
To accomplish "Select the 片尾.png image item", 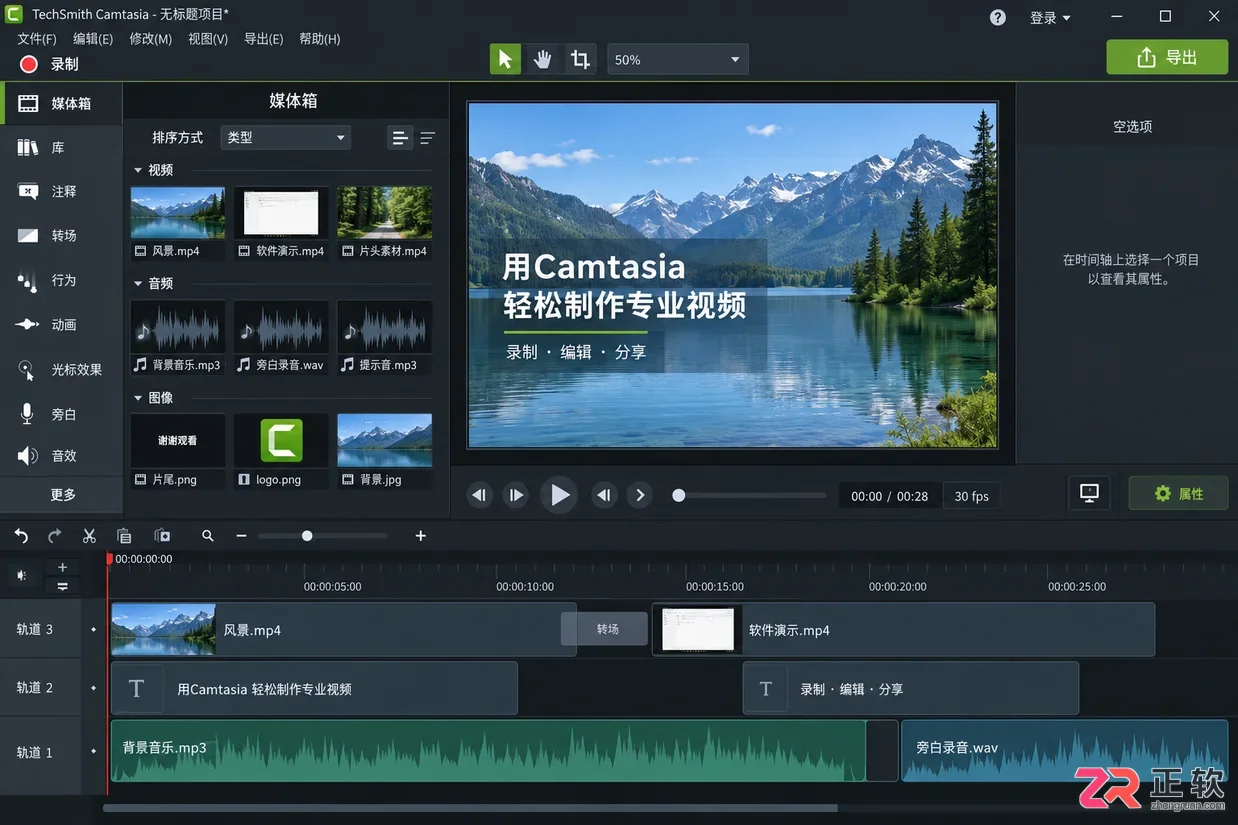I will (178, 452).
